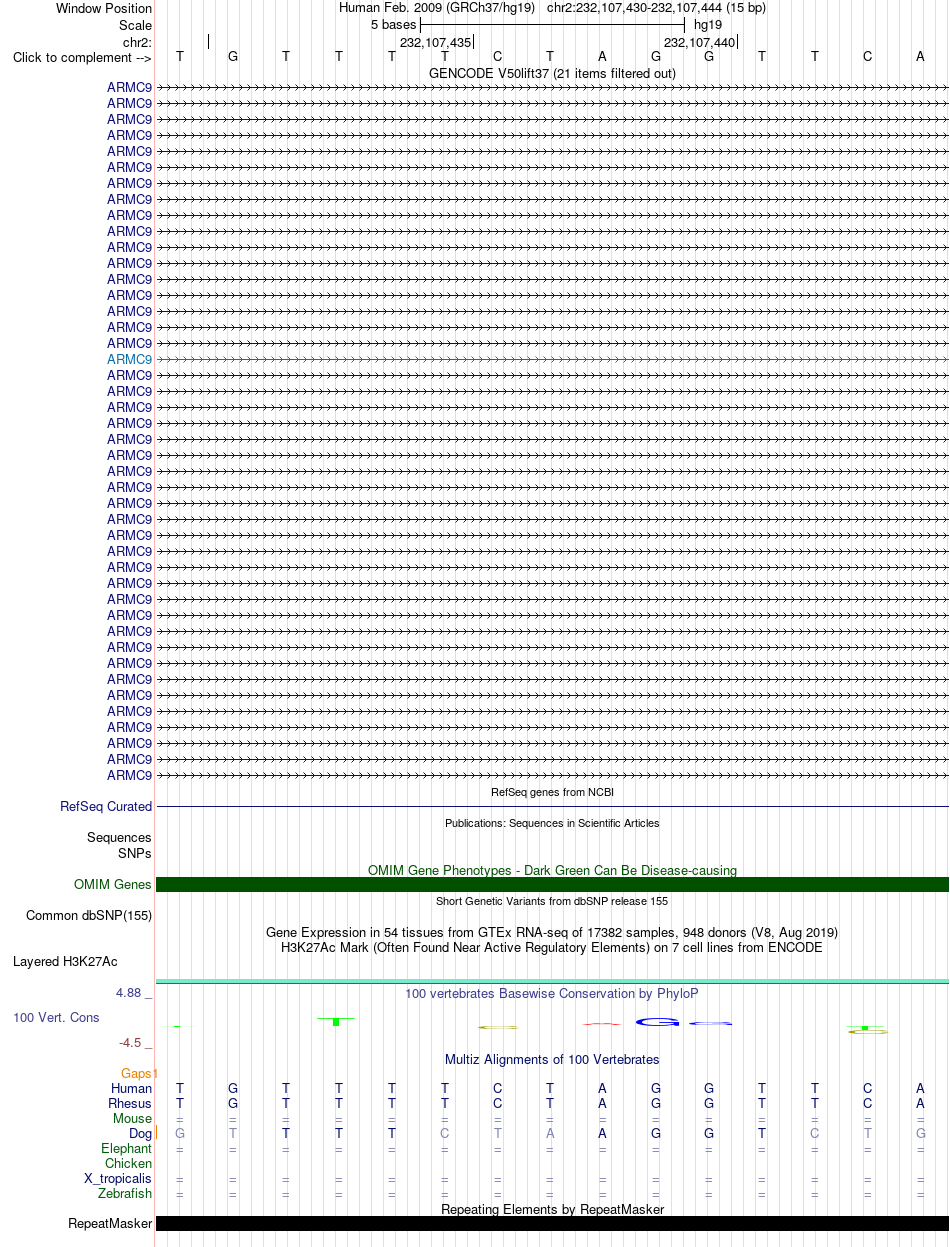The image size is (950, 1247).
Task: Click the Human alignment row label
Action: [x=132, y=1088]
